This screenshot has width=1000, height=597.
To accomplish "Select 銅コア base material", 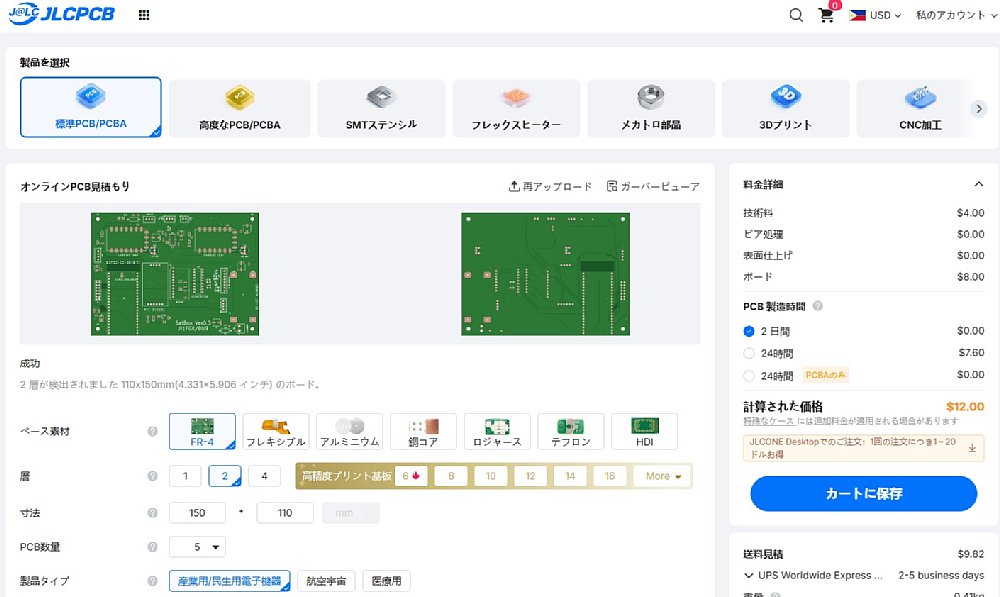I will pos(423,431).
